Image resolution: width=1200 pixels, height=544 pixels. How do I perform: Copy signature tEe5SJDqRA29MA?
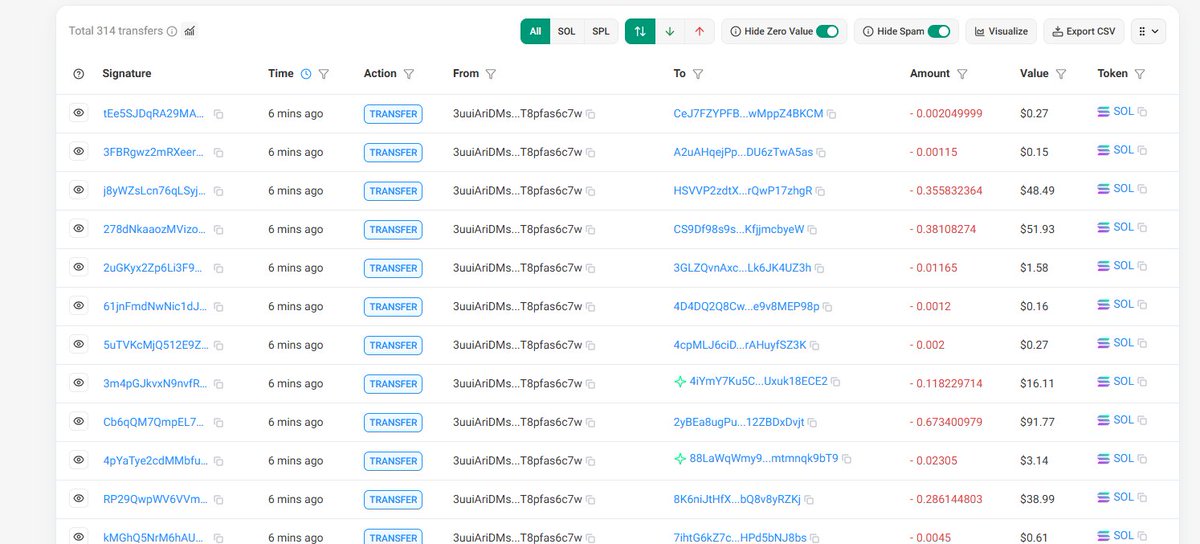click(218, 115)
